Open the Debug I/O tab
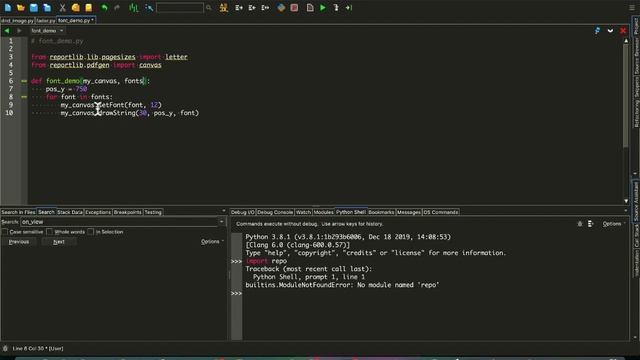 coord(242,212)
